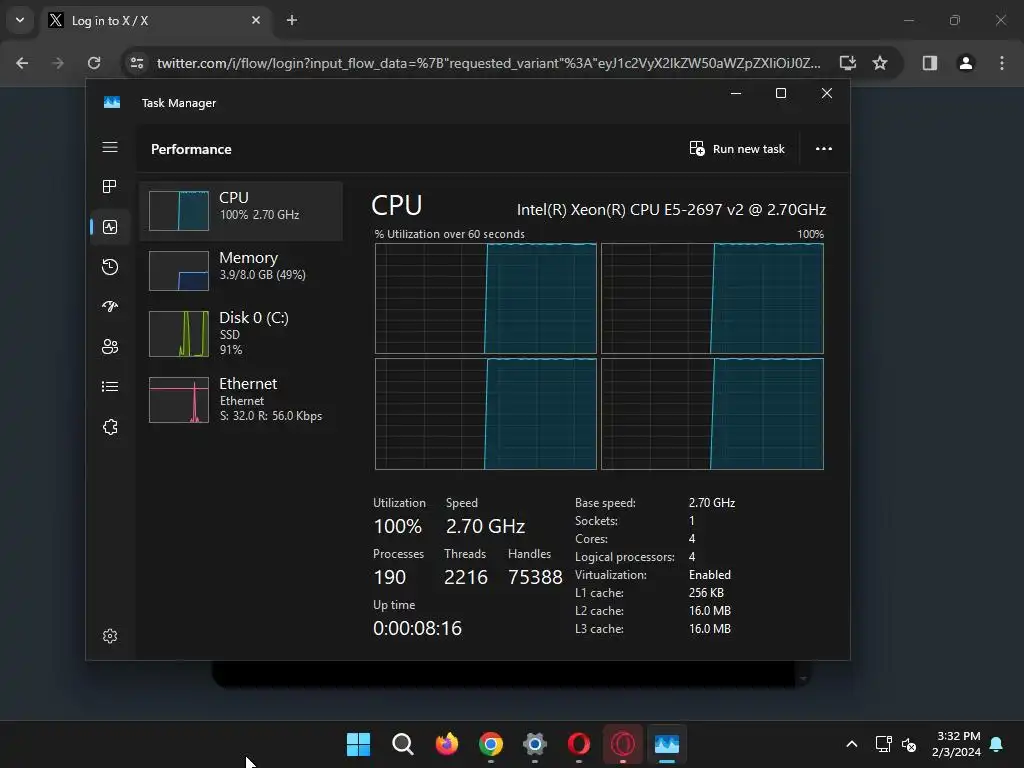
Task: Click the Ethernet mini graph thumbnail
Action: coord(179,400)
